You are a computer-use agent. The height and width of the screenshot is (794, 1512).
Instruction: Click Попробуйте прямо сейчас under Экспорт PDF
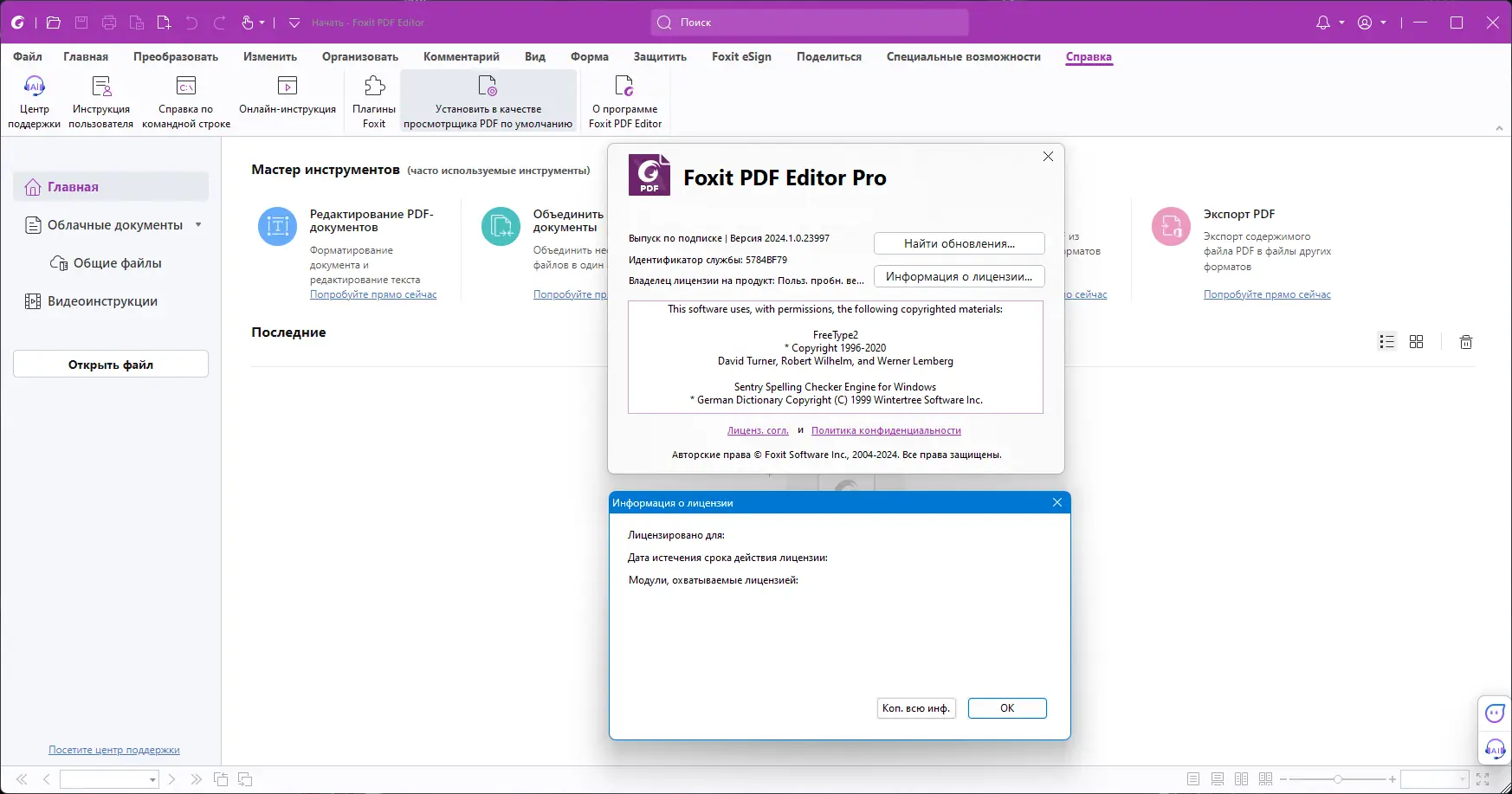(1267, 294)
